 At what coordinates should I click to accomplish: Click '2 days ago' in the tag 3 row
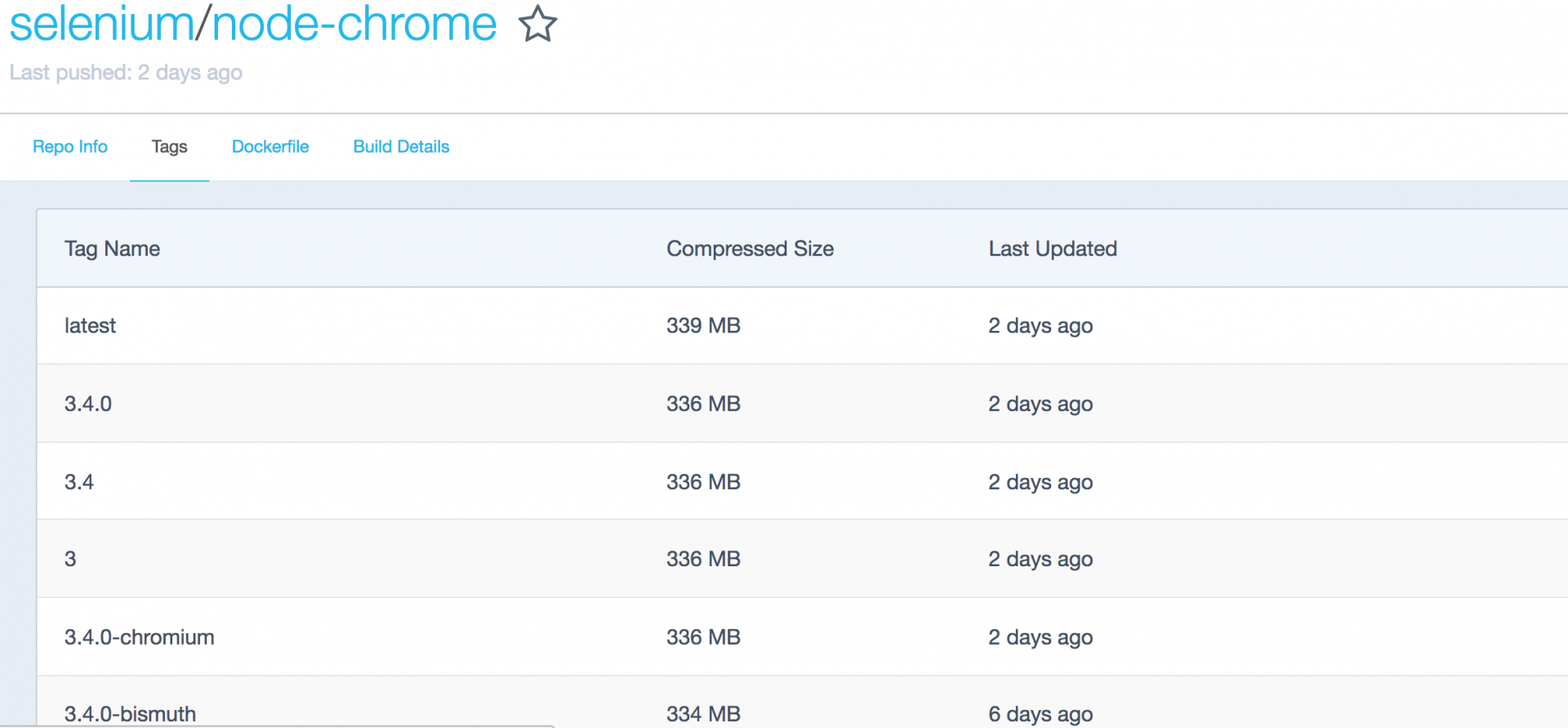click(x=1040, y=560)
